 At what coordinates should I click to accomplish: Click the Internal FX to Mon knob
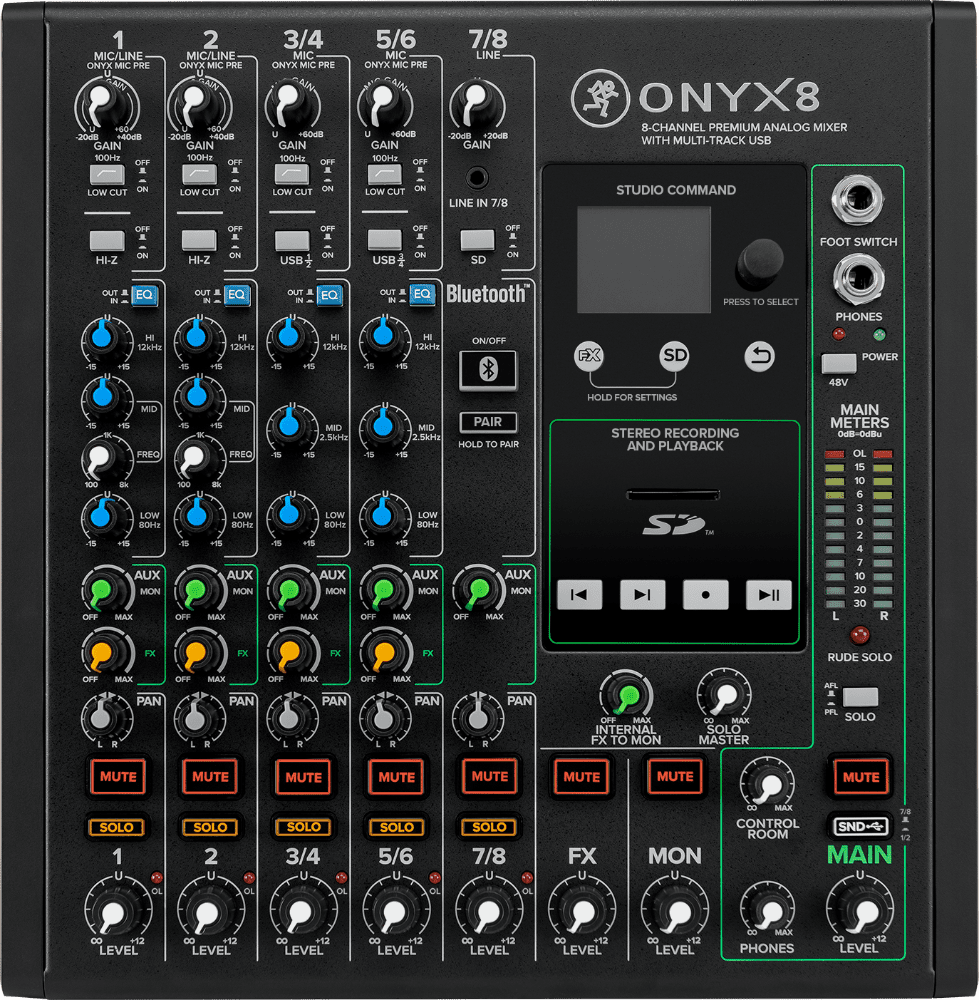[626, 695]
